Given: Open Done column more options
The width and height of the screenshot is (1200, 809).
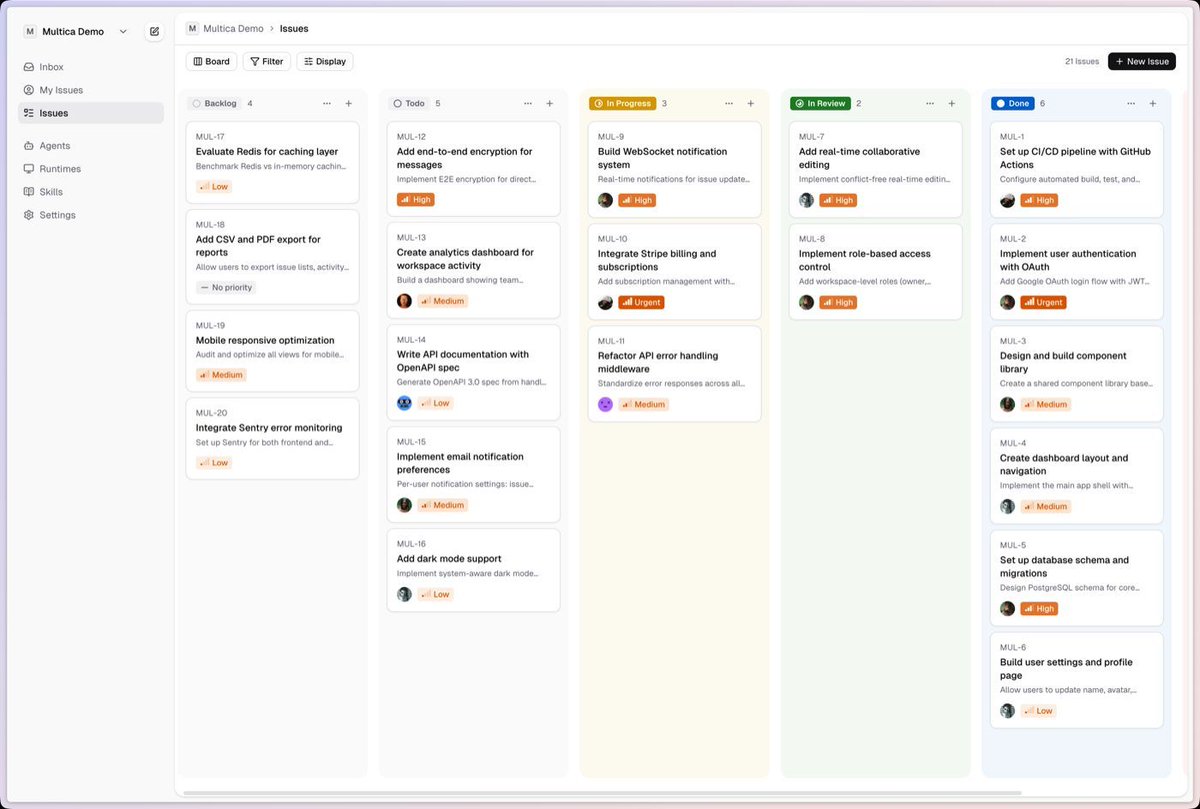Looking at the screenshot, I should [x=1131, y=103].
